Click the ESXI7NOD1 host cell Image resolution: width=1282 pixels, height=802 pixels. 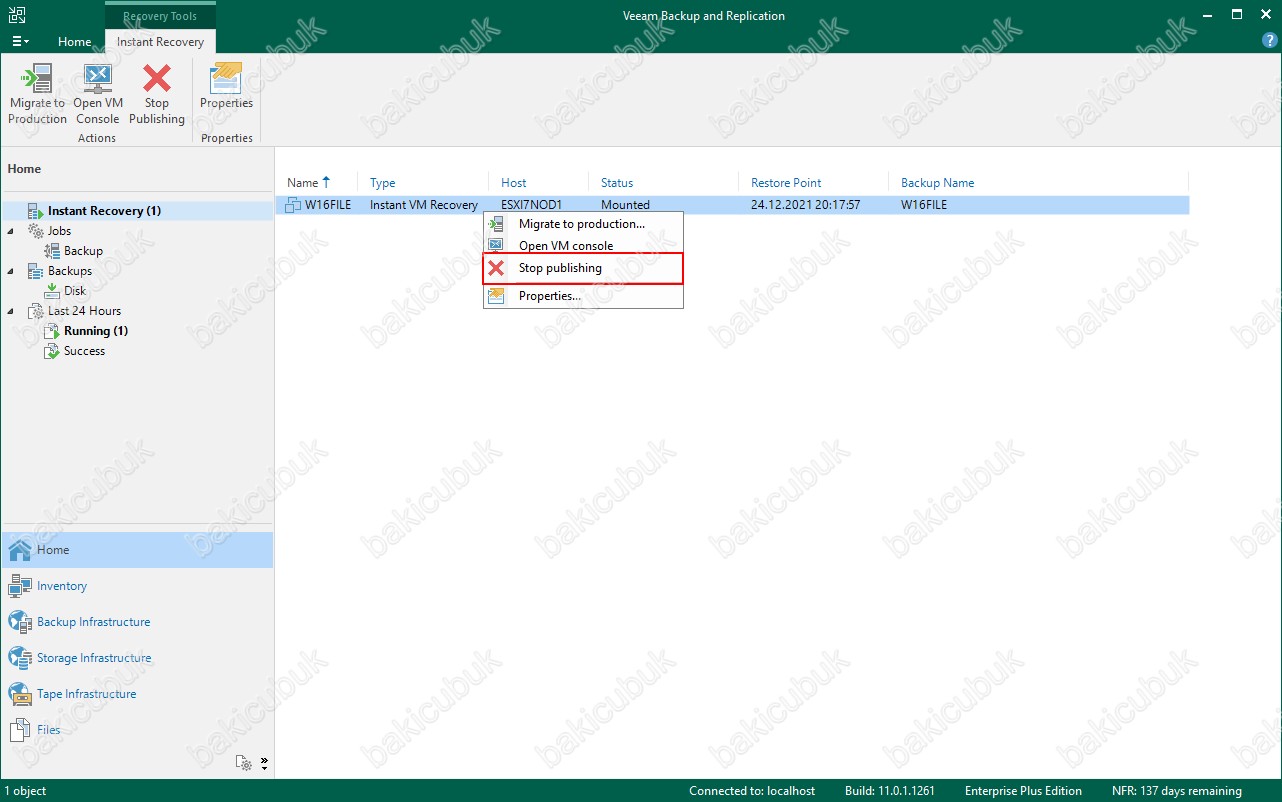[531, 205]
